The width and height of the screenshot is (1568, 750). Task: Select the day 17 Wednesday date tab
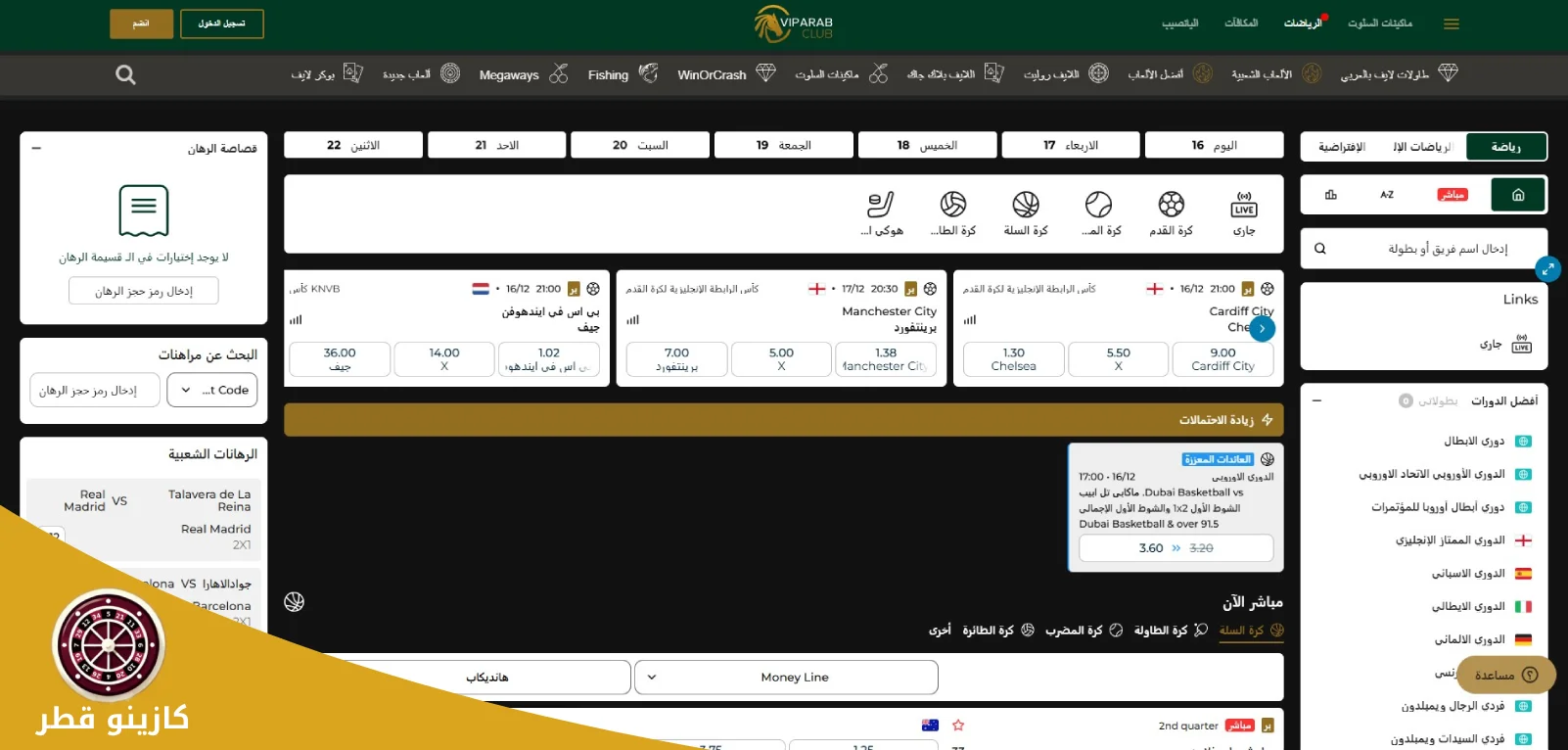(1071, 145)
